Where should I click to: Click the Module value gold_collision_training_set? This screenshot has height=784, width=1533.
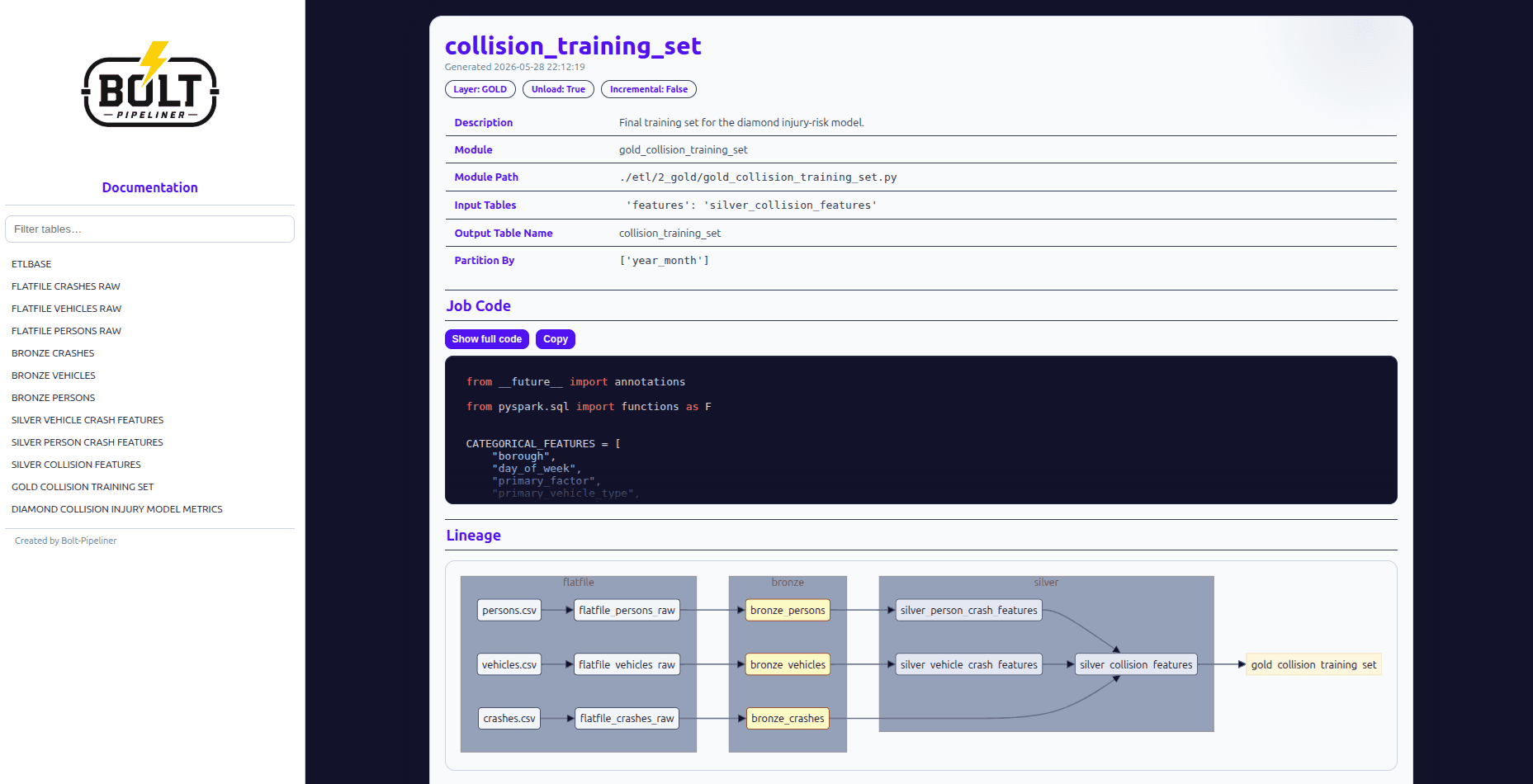684,150
